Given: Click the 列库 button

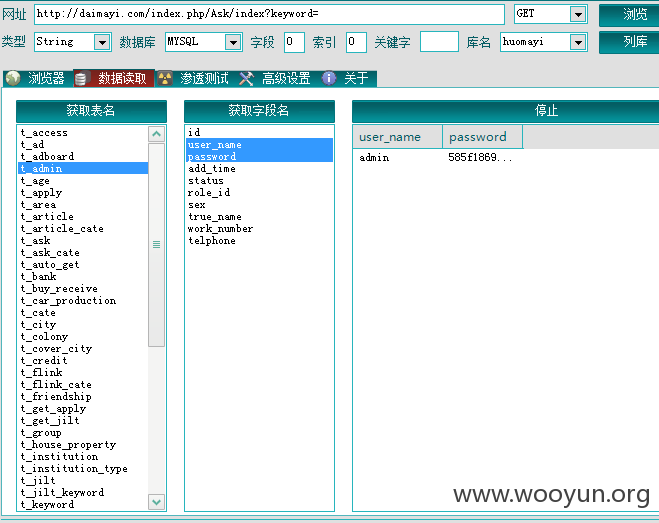Looking at the screenshot, I should pyautogui.click(x=629, y=42).
